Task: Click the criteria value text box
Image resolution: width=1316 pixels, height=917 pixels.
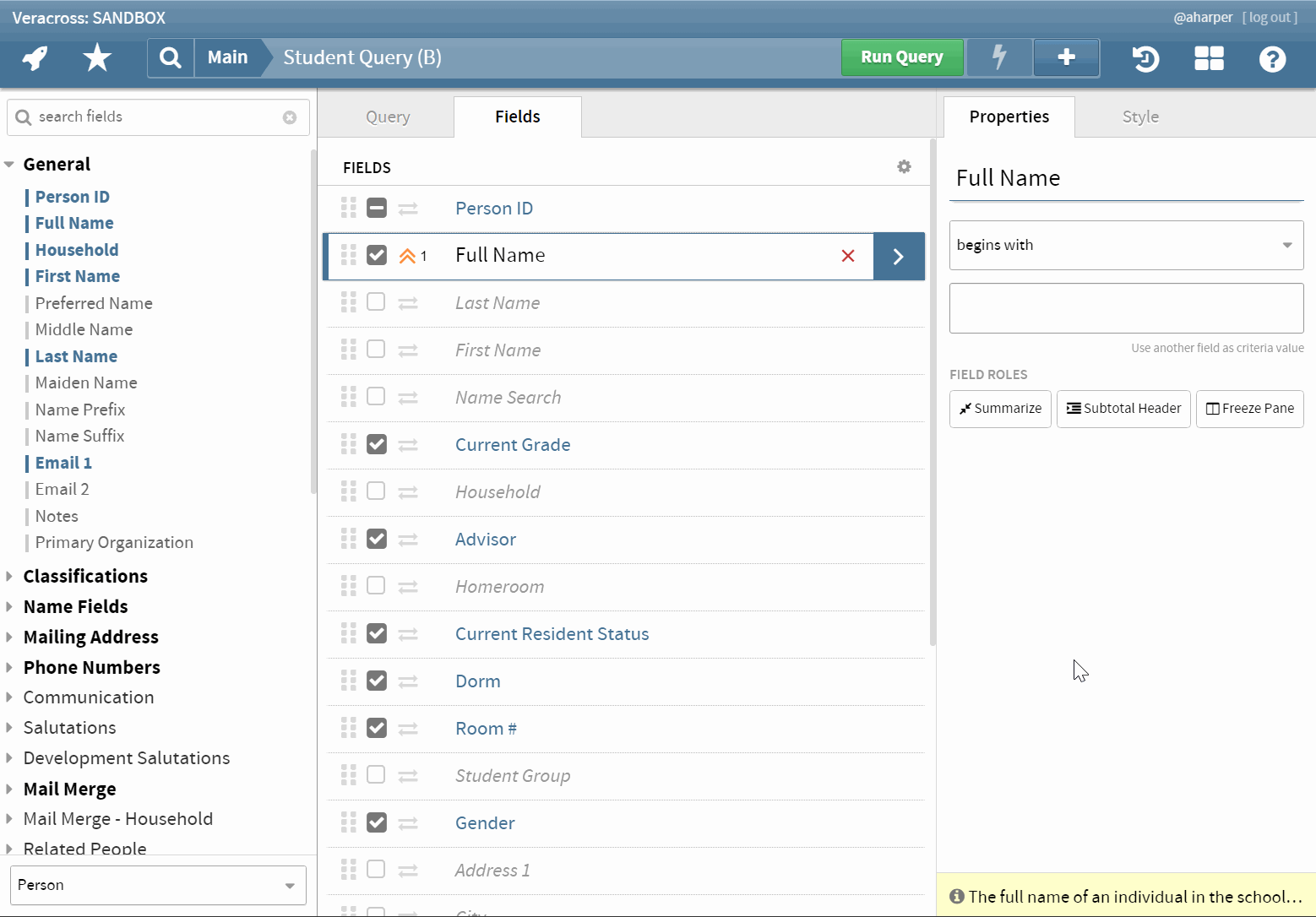Action: pyautogui.click(x=1126, y=308)
